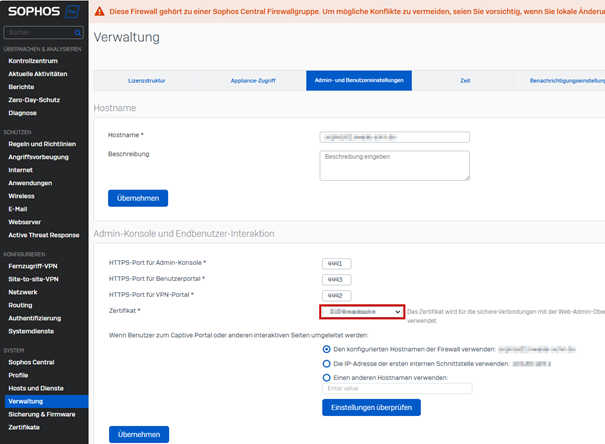The height and width of the screenshot is (444, 605).
Task: Click the Beschreibung text area
Action: (394, 165)
